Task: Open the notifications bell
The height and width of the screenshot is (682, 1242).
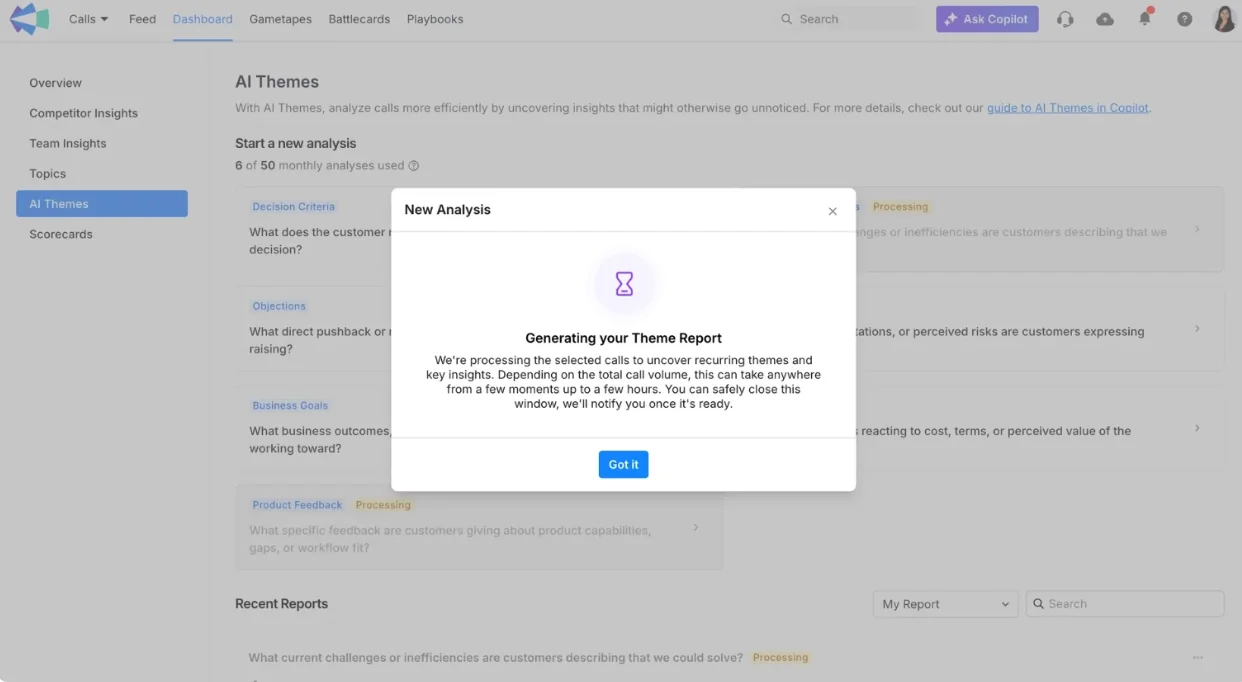Action: click(x=1145, y=18)
